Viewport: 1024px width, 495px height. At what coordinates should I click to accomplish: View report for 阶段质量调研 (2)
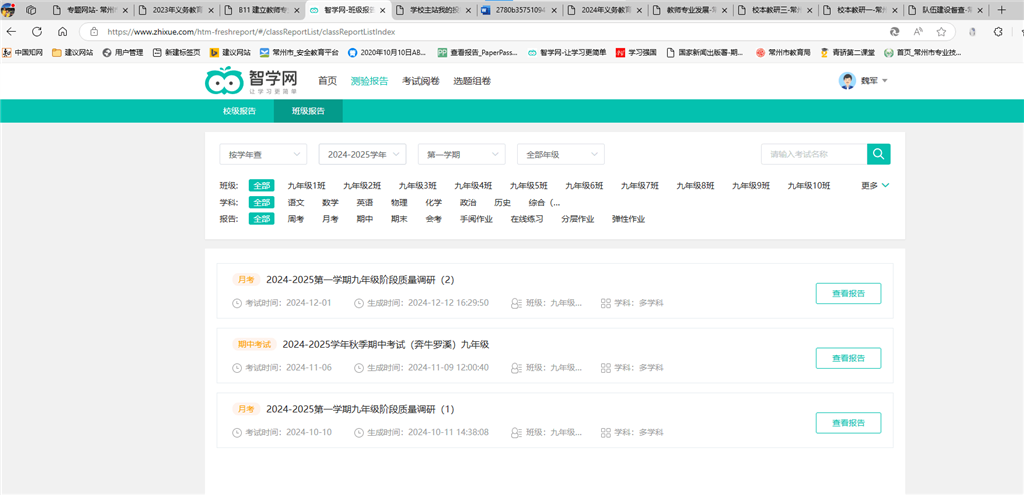pyautogui.click(x=848, y=293)
